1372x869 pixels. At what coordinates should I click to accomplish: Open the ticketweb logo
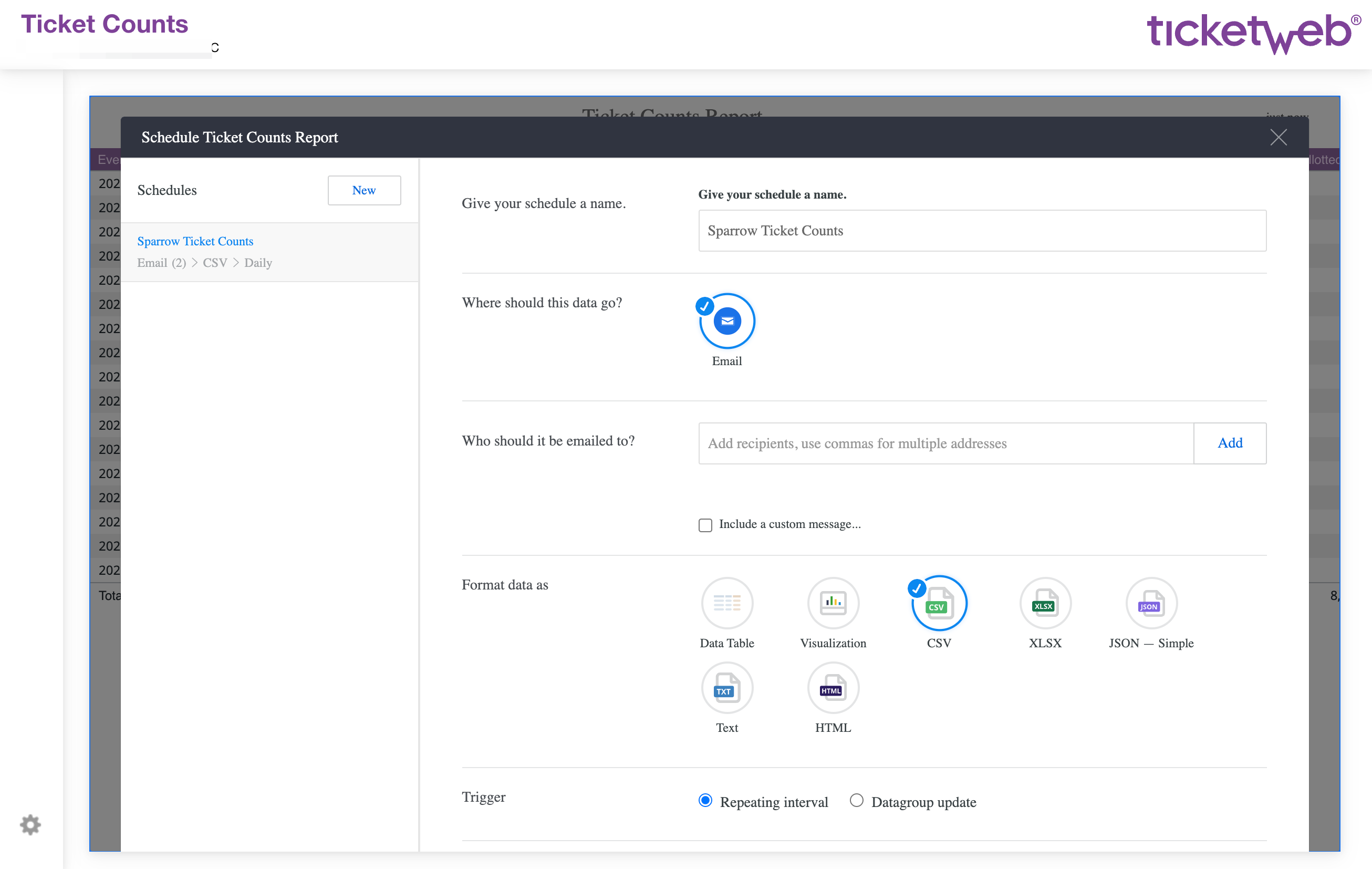click(x=1253, y=33)
